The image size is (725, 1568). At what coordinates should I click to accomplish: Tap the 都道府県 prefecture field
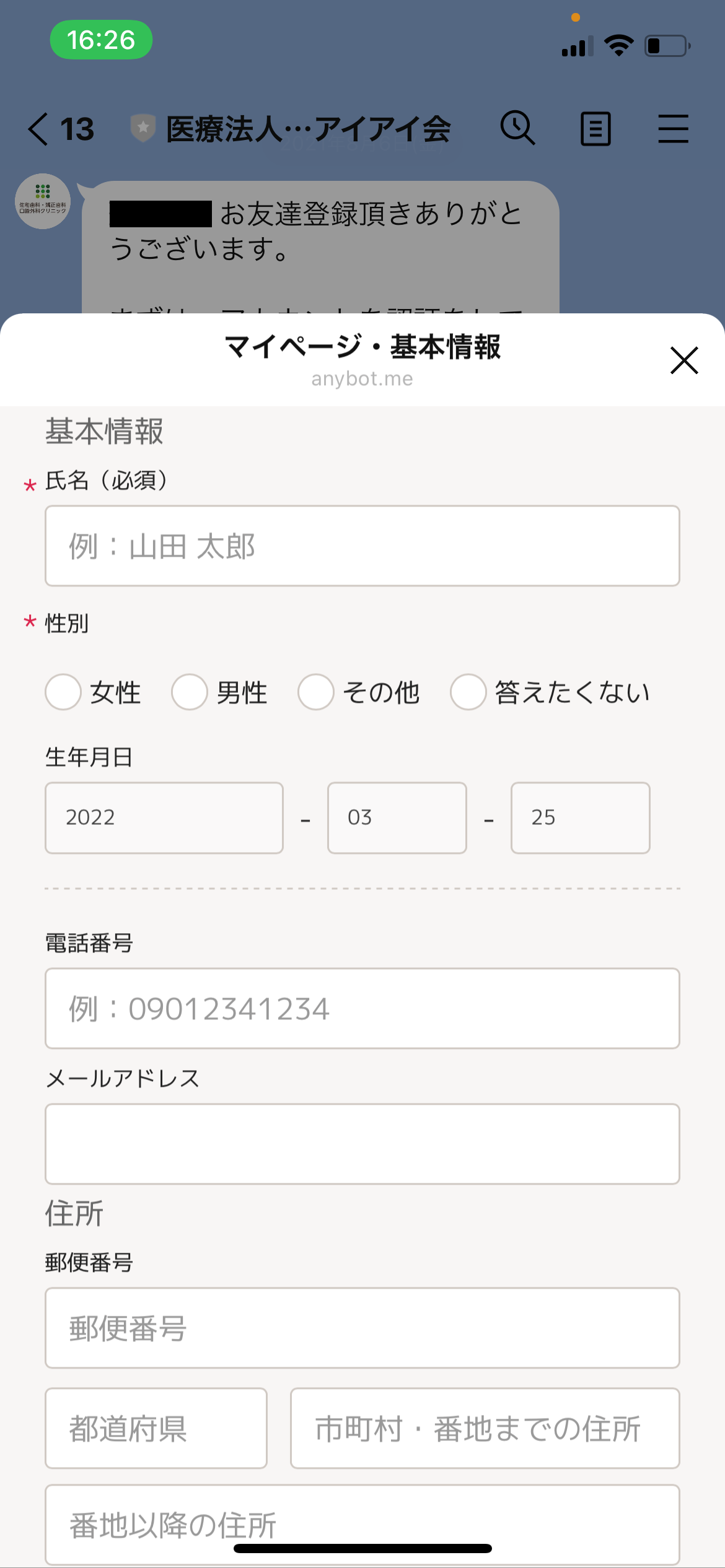coord(156,1428)
